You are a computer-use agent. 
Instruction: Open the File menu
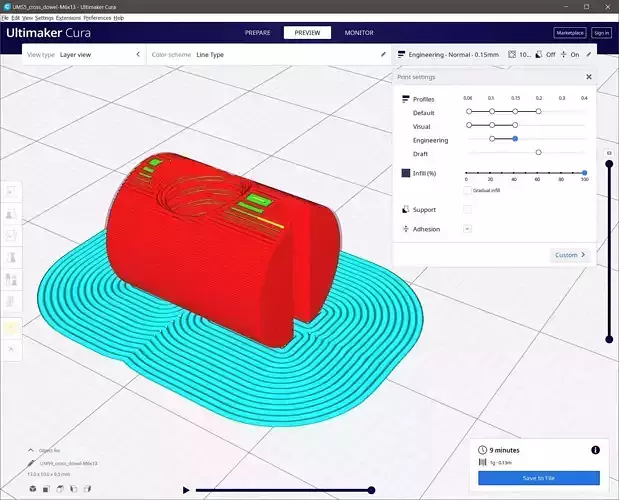point(5,18)
